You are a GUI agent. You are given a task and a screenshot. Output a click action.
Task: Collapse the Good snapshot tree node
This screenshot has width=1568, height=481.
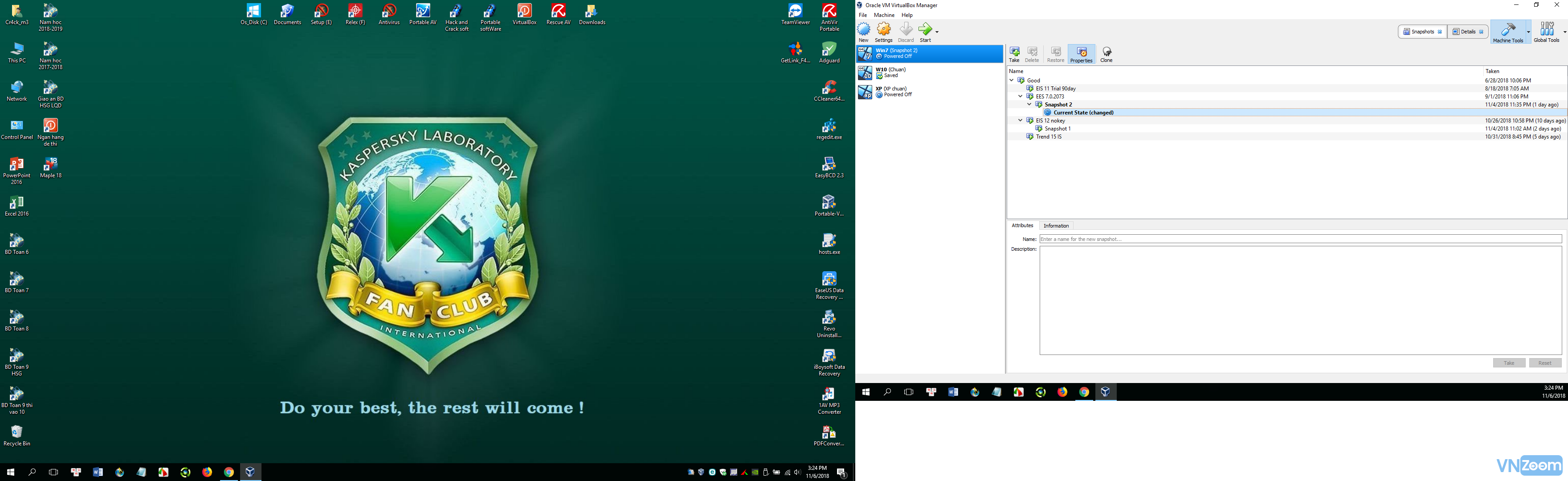1012,80
